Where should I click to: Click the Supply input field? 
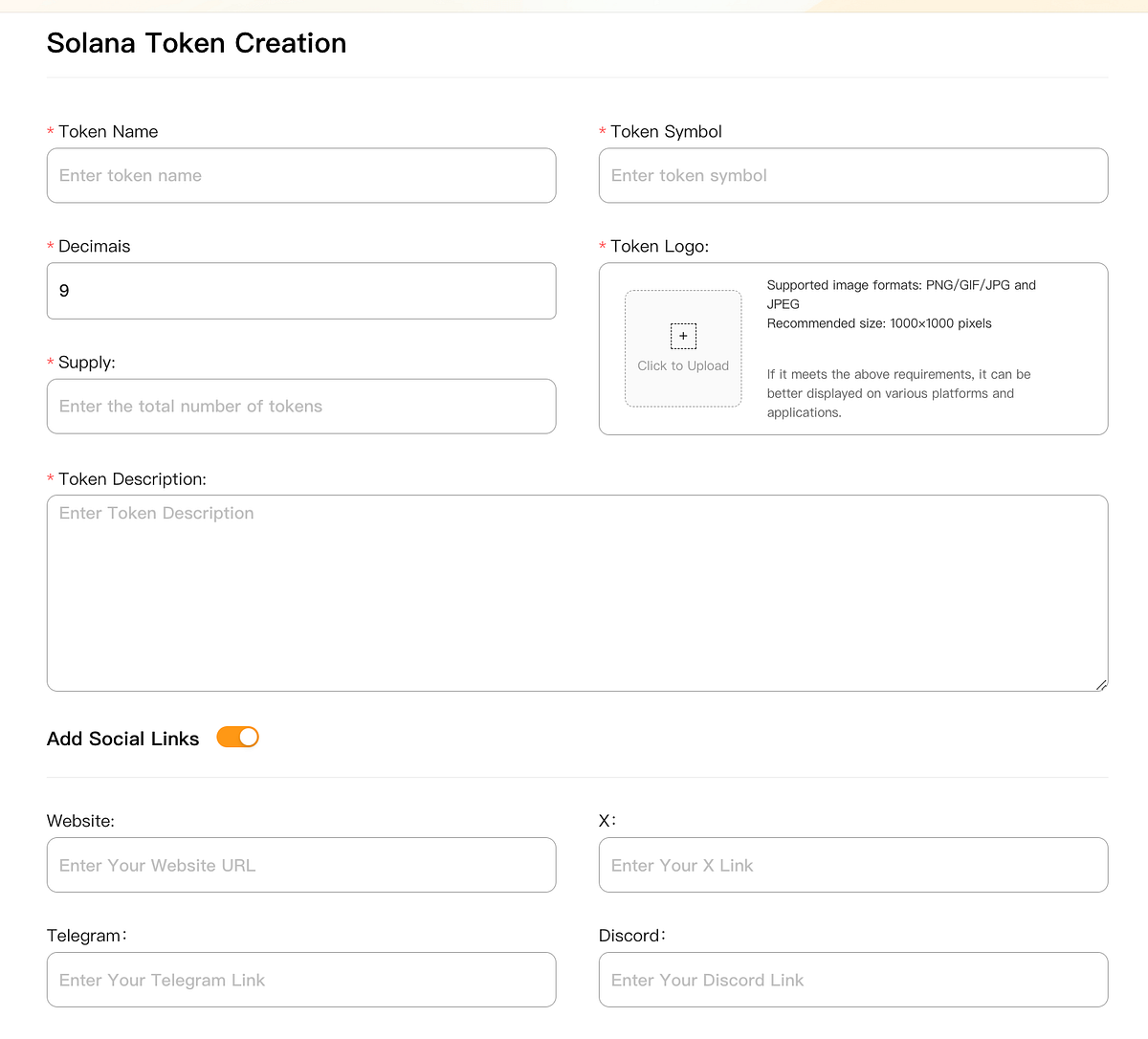[301, 406]
